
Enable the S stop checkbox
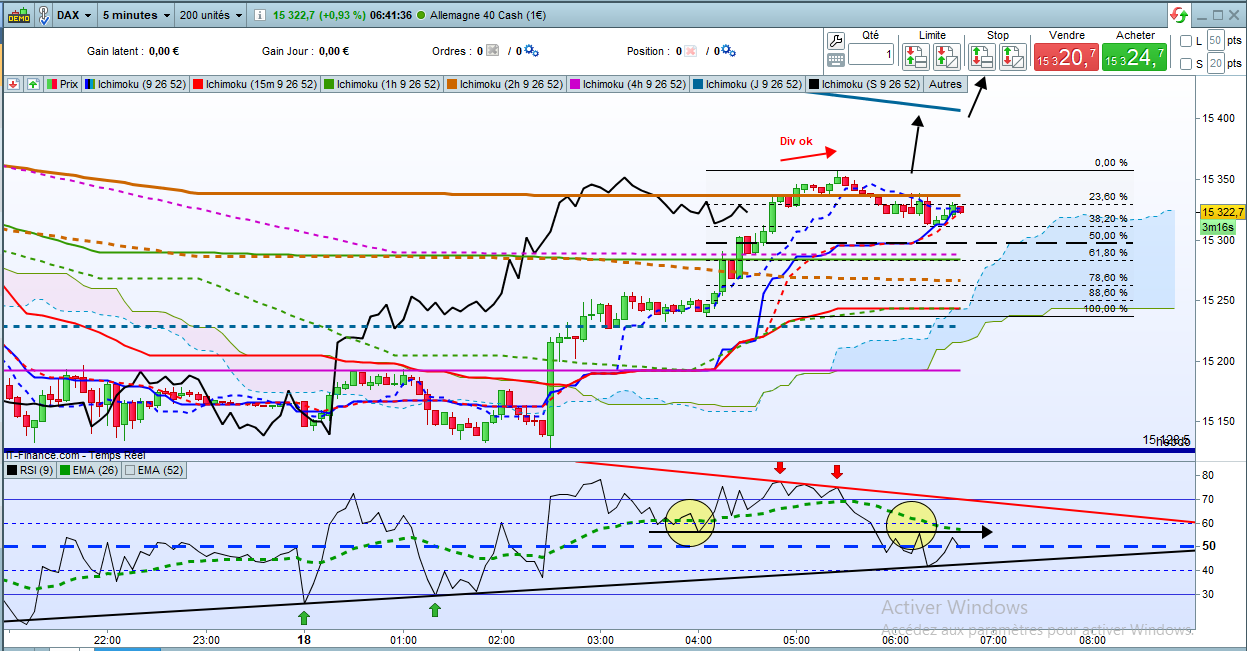[x=1185, y=65]
